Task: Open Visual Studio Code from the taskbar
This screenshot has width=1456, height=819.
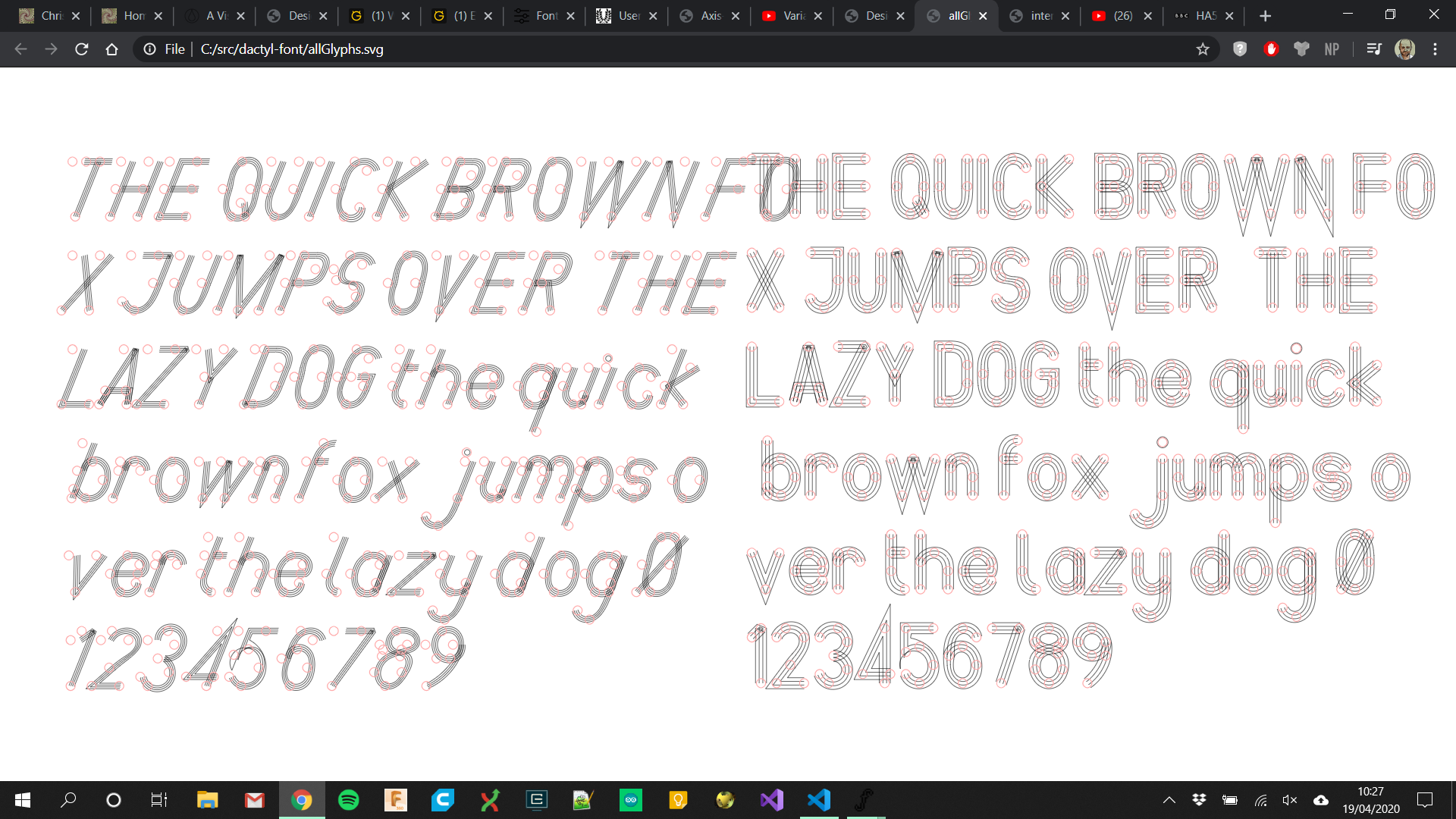Action: pyautogui.click(x=819, y=800)
